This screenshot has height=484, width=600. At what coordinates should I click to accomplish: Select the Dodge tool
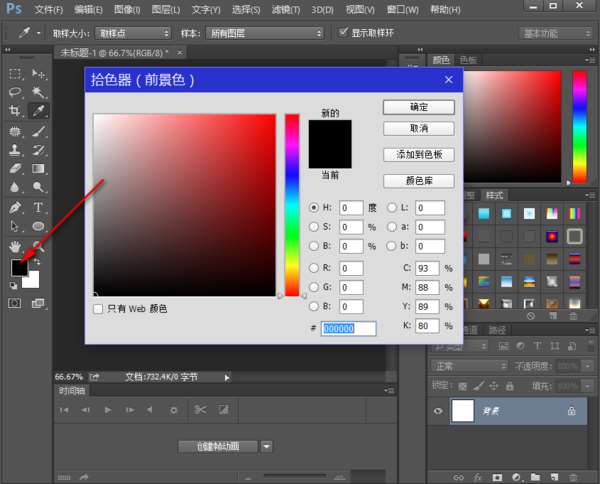click(x=39, y=187)
